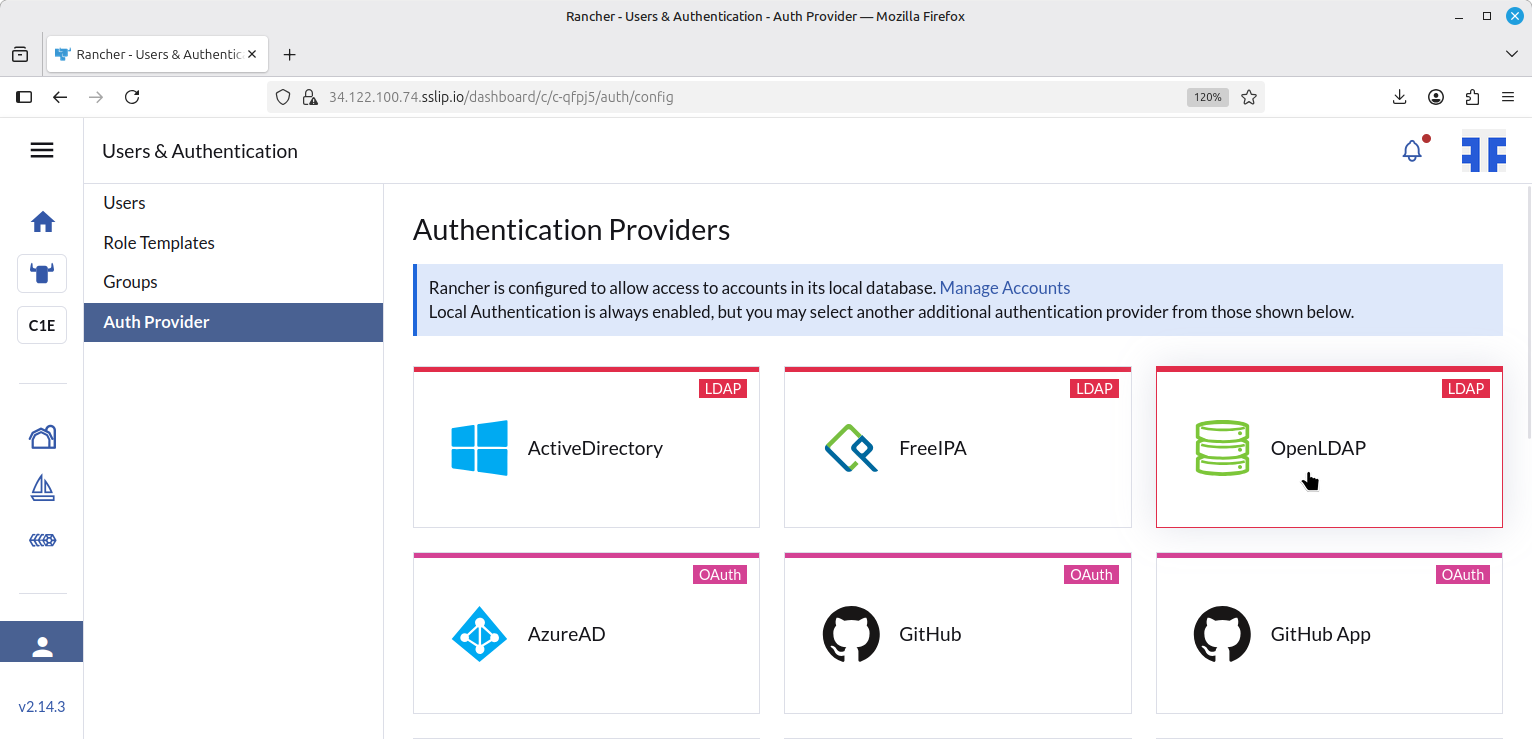Click the Users & Authentication header title

200,151
